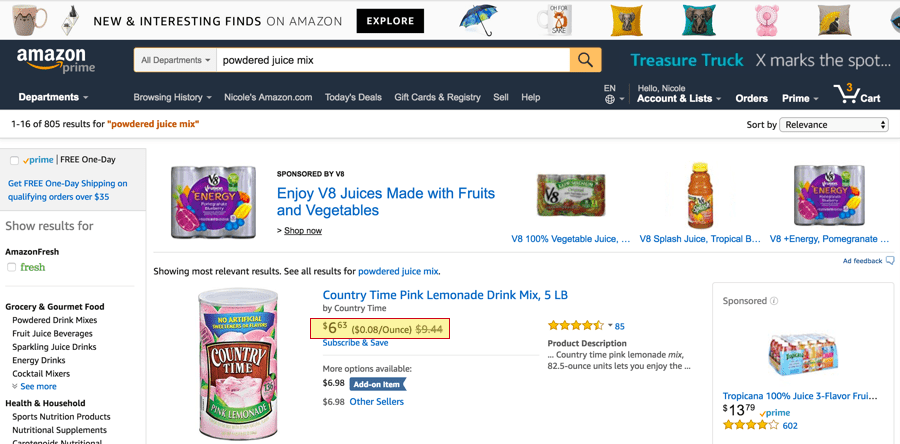Click the Ad feedback speech bubble icon
Screen dimensions: 900x444
[890, 260]
